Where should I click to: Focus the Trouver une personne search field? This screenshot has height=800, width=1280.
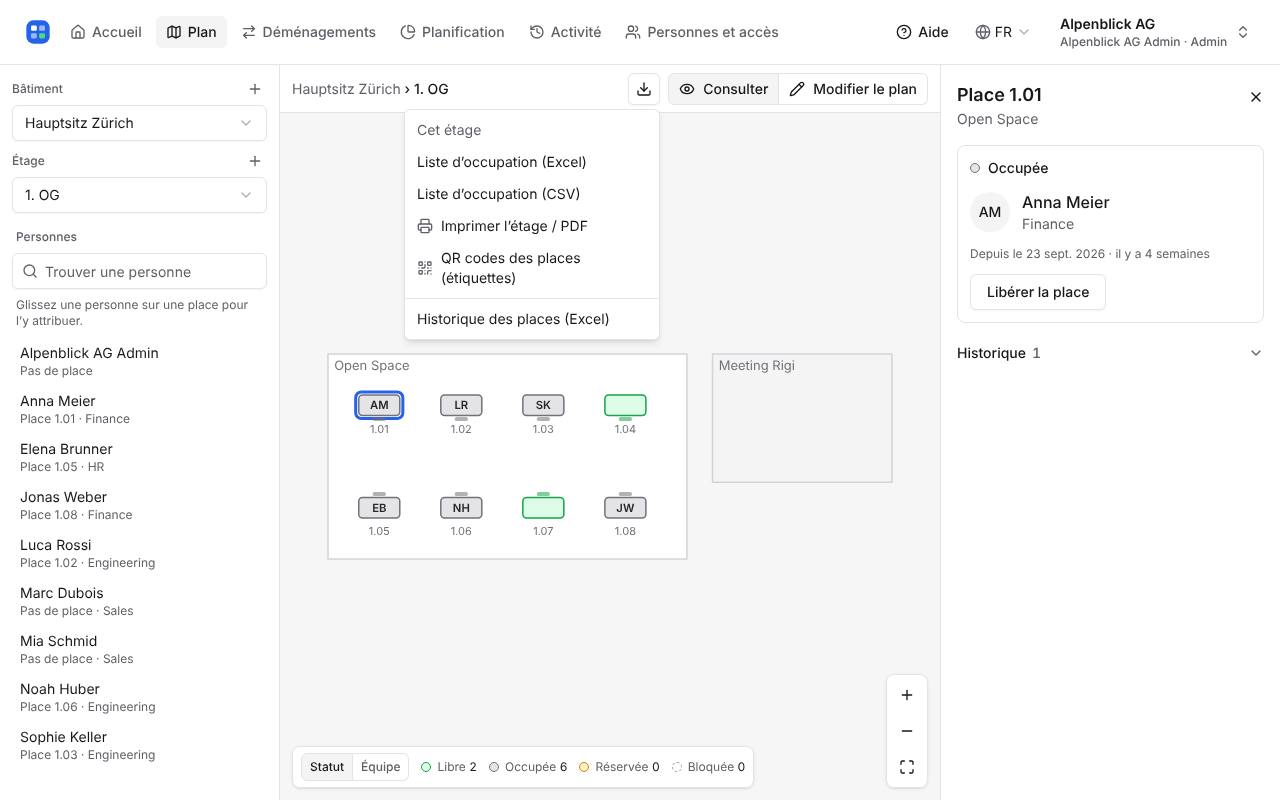[139, 272]
